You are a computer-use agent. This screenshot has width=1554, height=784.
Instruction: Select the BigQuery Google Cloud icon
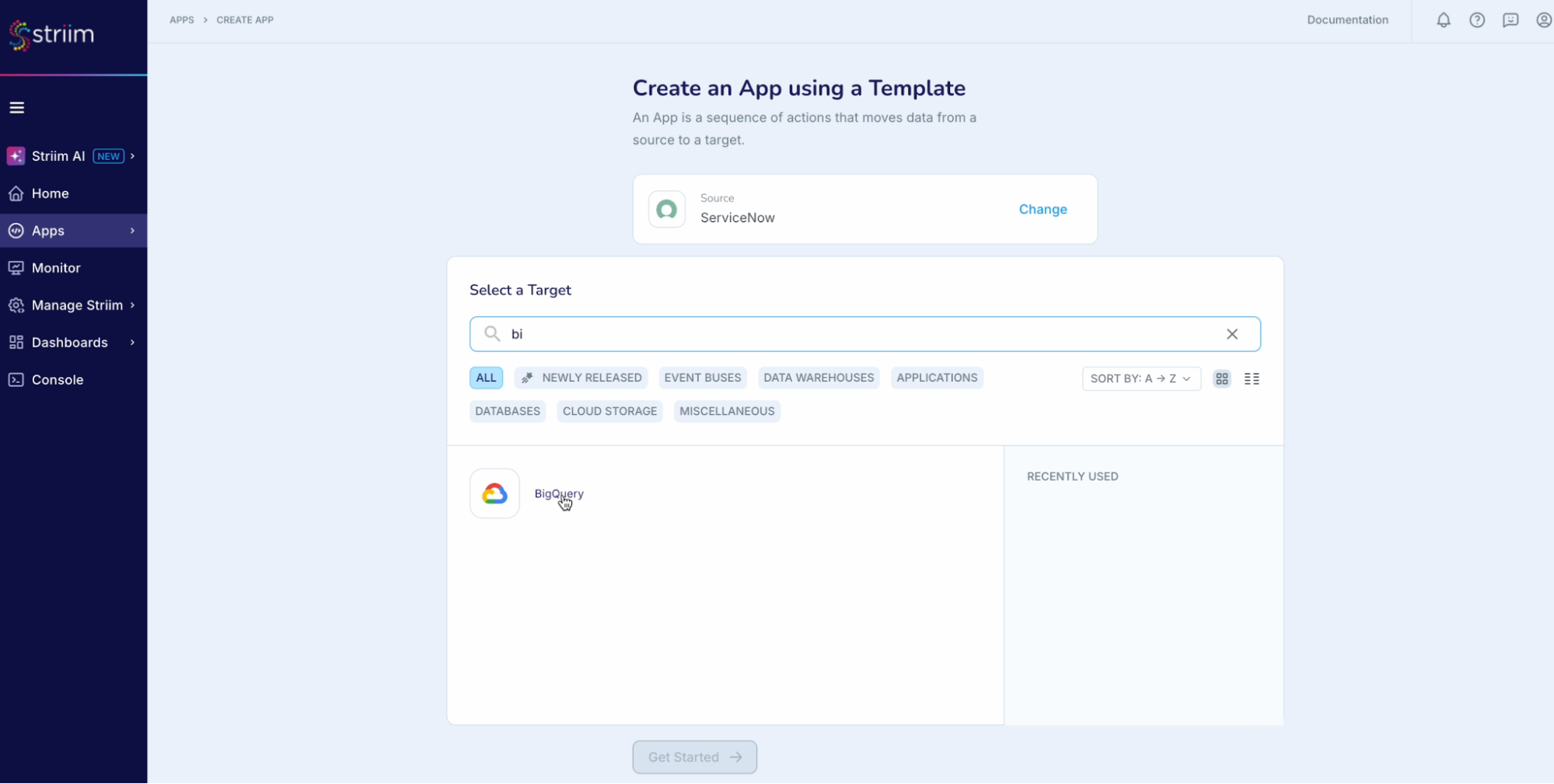coord(494,493)
